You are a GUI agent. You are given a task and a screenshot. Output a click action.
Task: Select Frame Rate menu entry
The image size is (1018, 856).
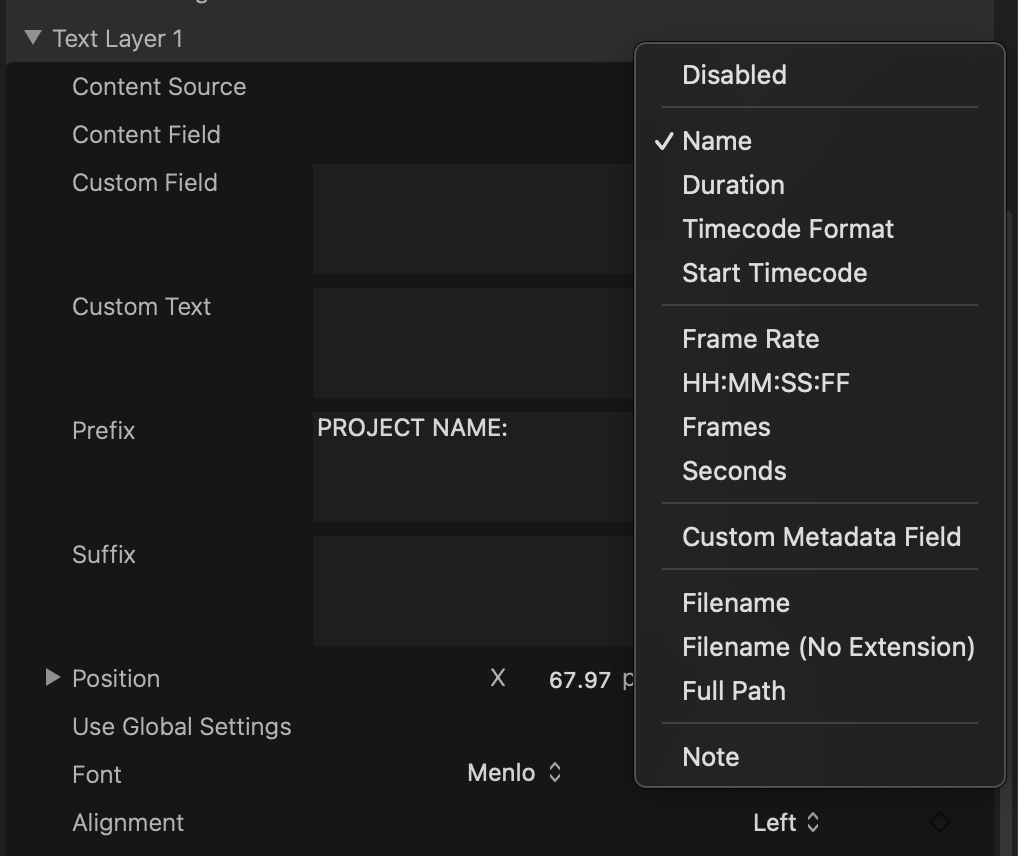750,339
